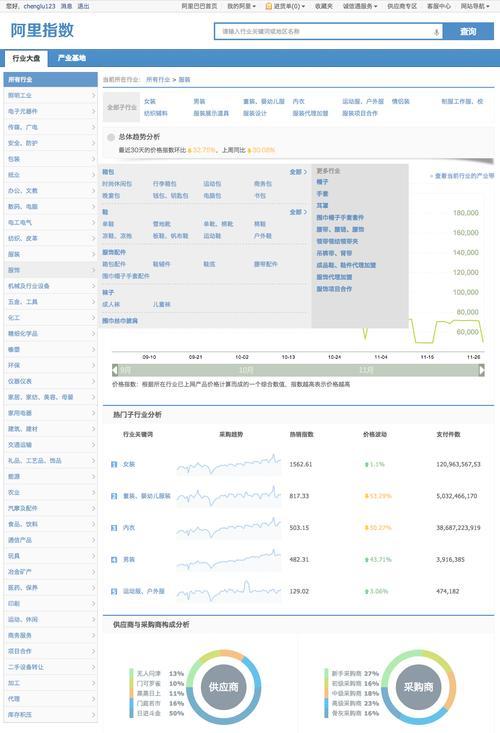Click the 热销指数 column header

[x=301, y=435]
